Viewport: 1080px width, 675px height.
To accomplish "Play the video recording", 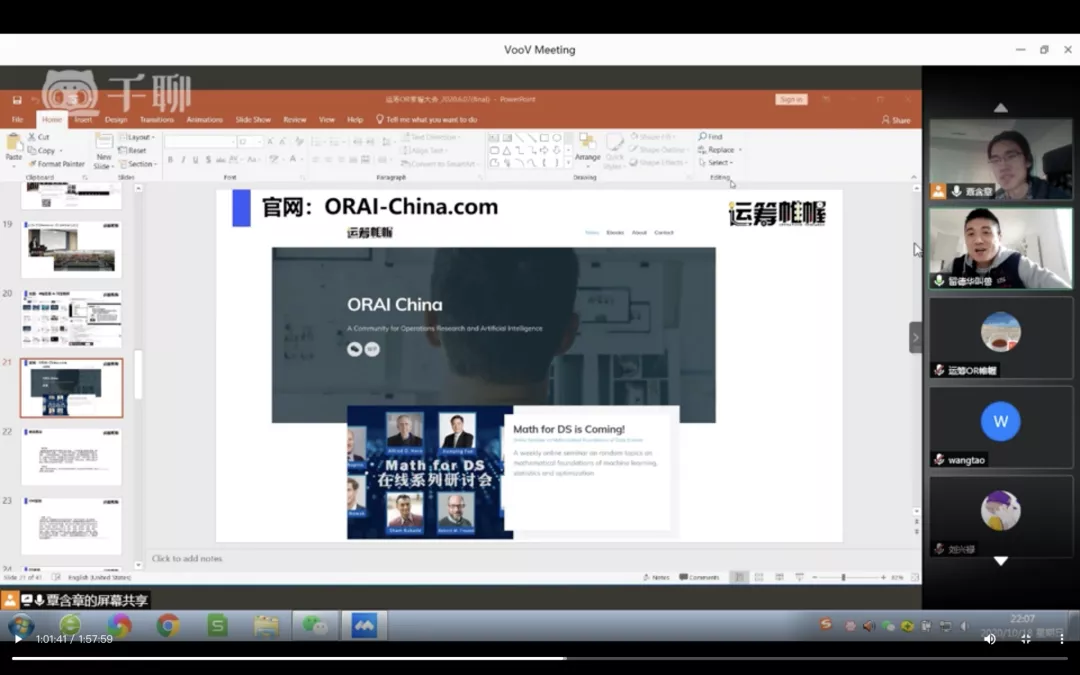I will click(x=18, y=638).
